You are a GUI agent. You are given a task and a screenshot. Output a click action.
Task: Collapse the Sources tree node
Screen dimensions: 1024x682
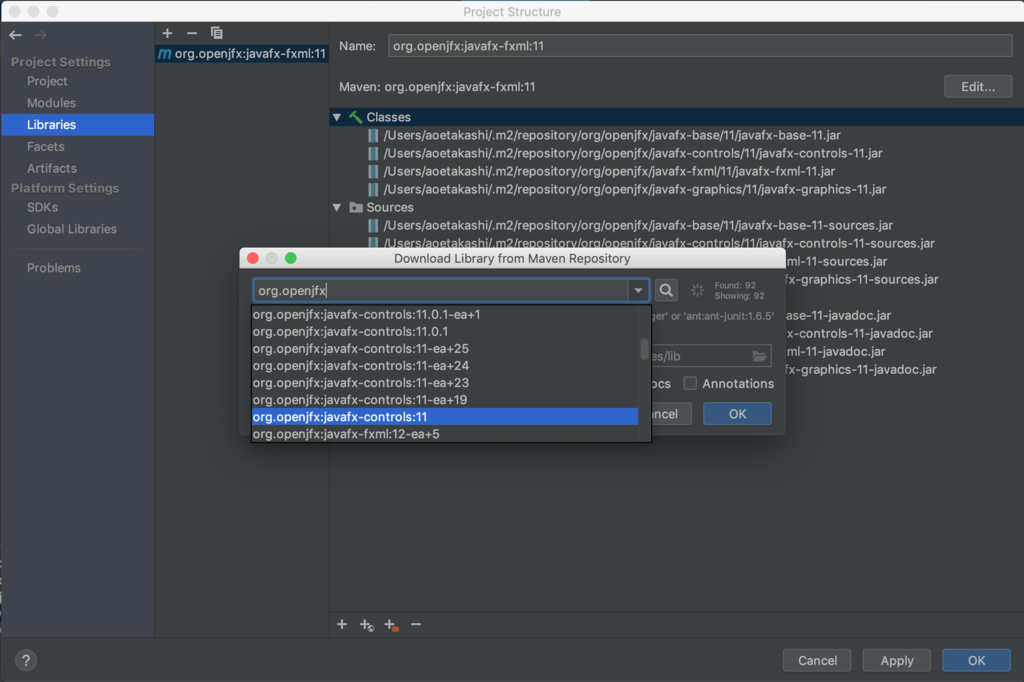(x=337, y=207)
